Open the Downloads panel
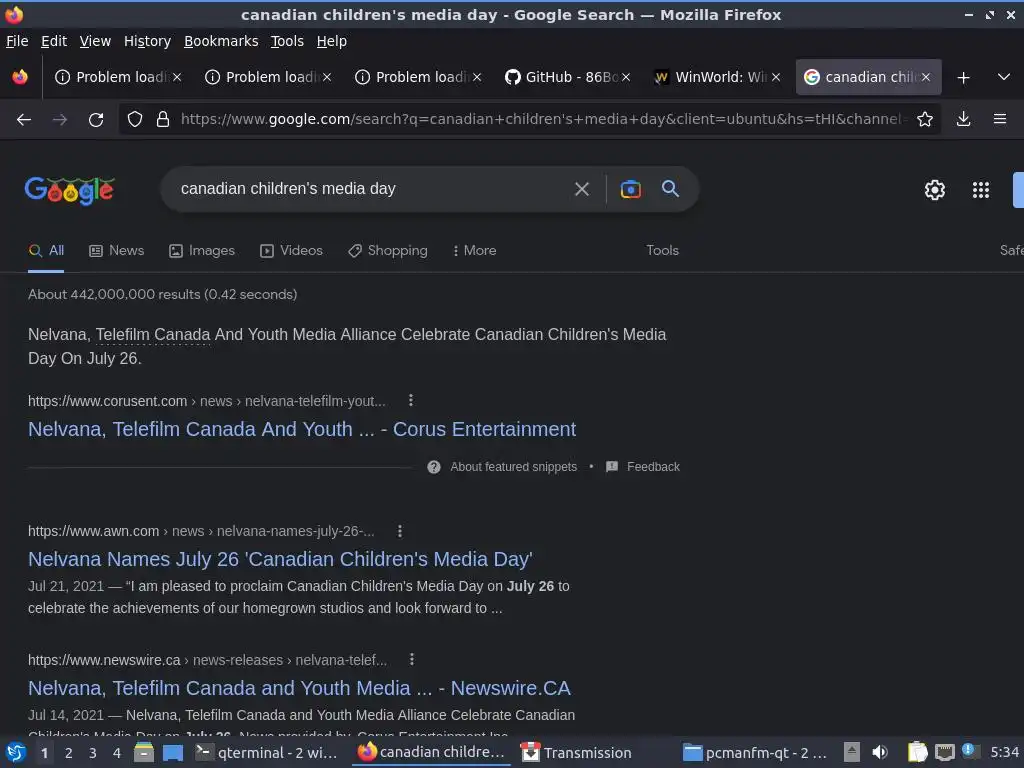 coord(963,120)
